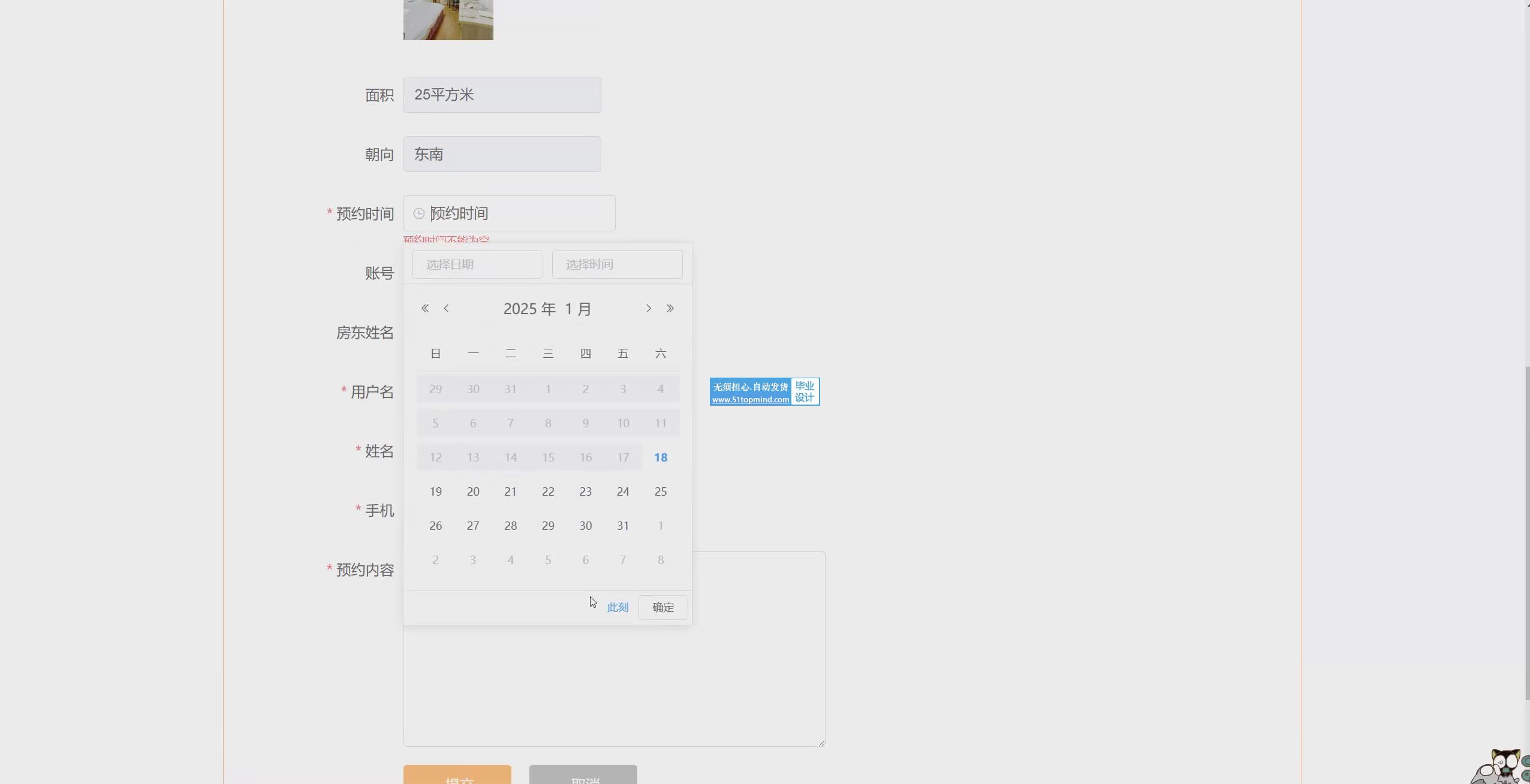Select date 18 in calendar

pos(660,457)
